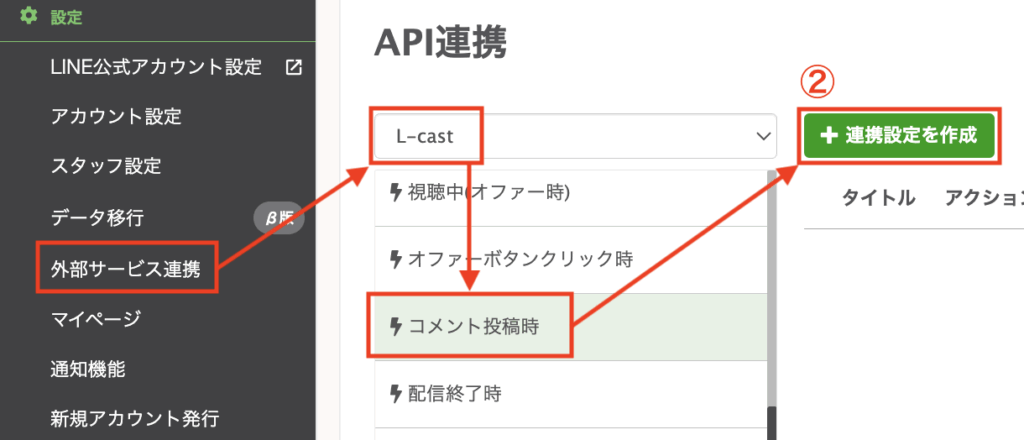1024x440 pixels.
Task: Open 外部サービス連携 in the sidebar
Action: pos(125,268)
